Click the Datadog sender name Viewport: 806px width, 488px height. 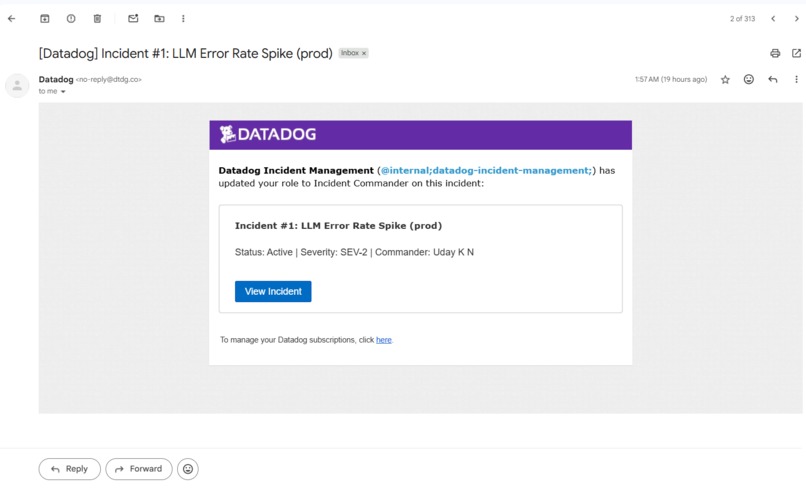pyautogui.click(x=56, y=79)
